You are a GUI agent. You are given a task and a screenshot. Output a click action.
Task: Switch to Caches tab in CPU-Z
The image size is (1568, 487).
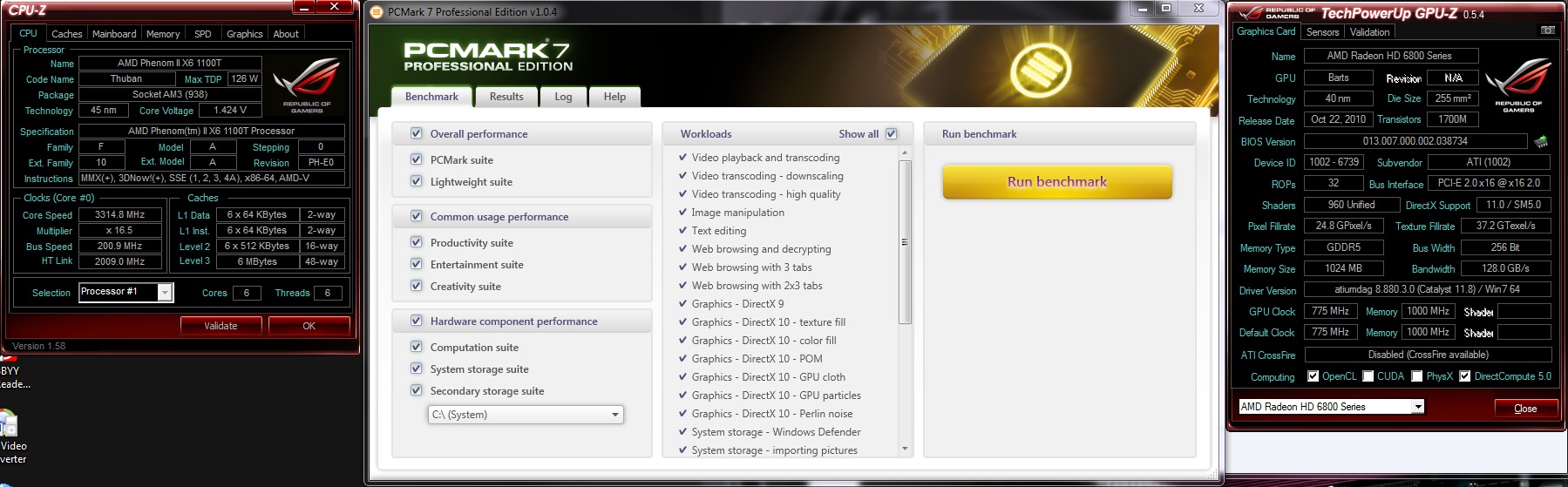67,34
